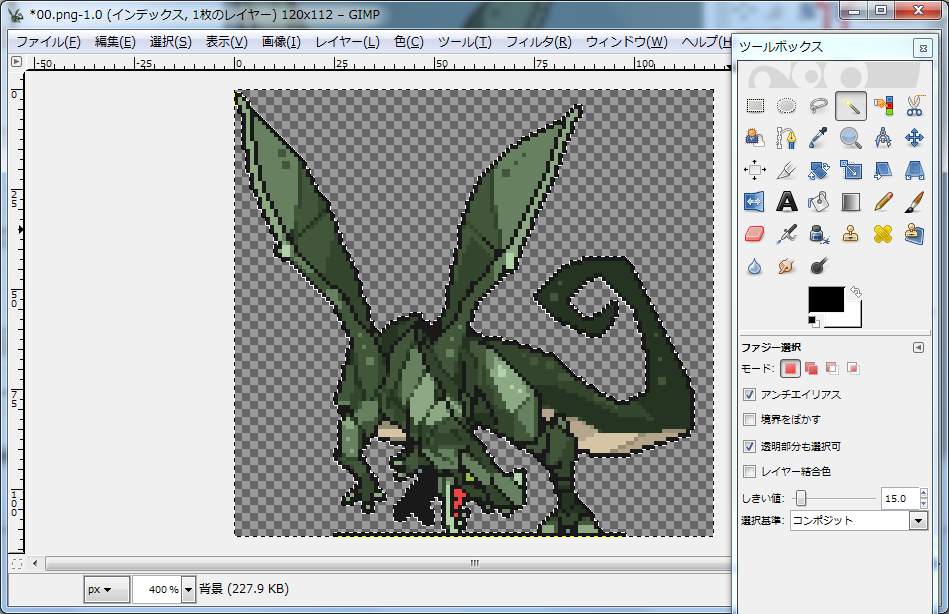Screen dimensions: 949x614
Task: Open the フィルタ(R) menu
Action: tap(538, 42)
